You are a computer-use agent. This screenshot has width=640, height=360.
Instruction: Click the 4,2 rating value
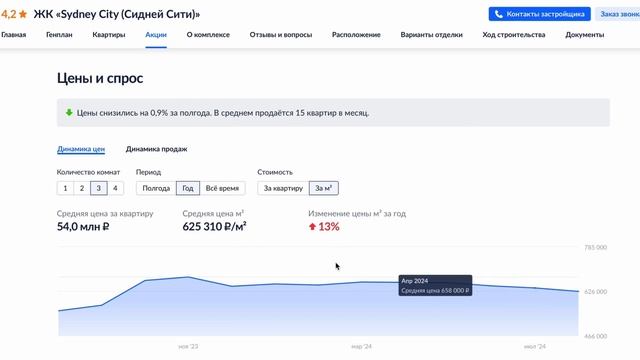[x=8, y=14]
